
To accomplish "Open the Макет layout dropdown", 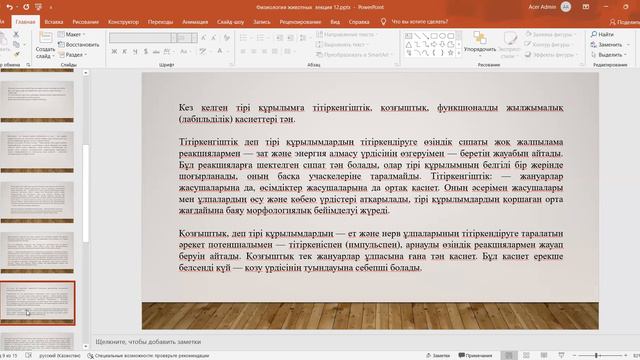I will pyautogui.click(x=72, y=34).
